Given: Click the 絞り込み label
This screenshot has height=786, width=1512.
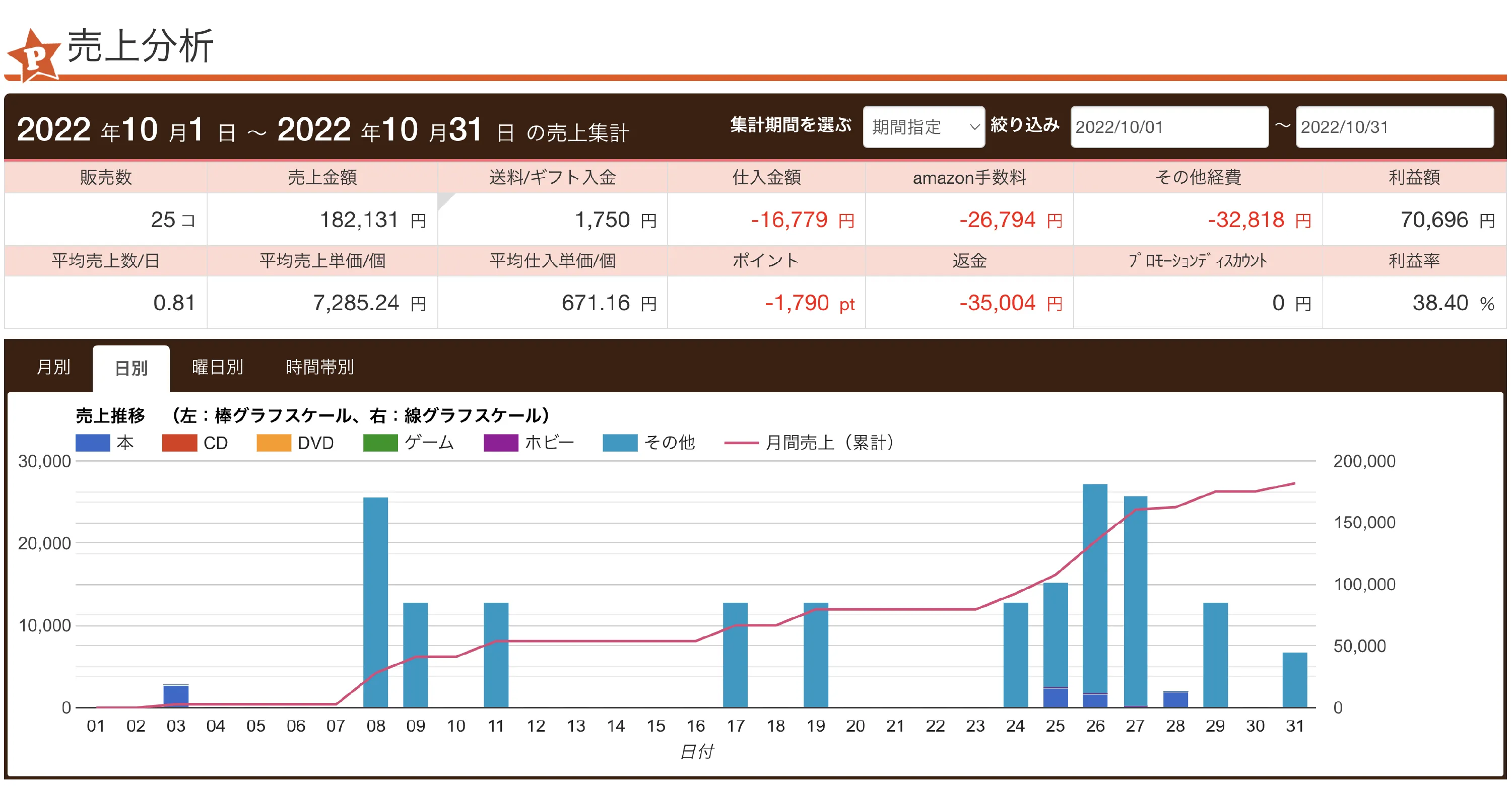Looking at the screenshot, I should (x=1025, y=125).
